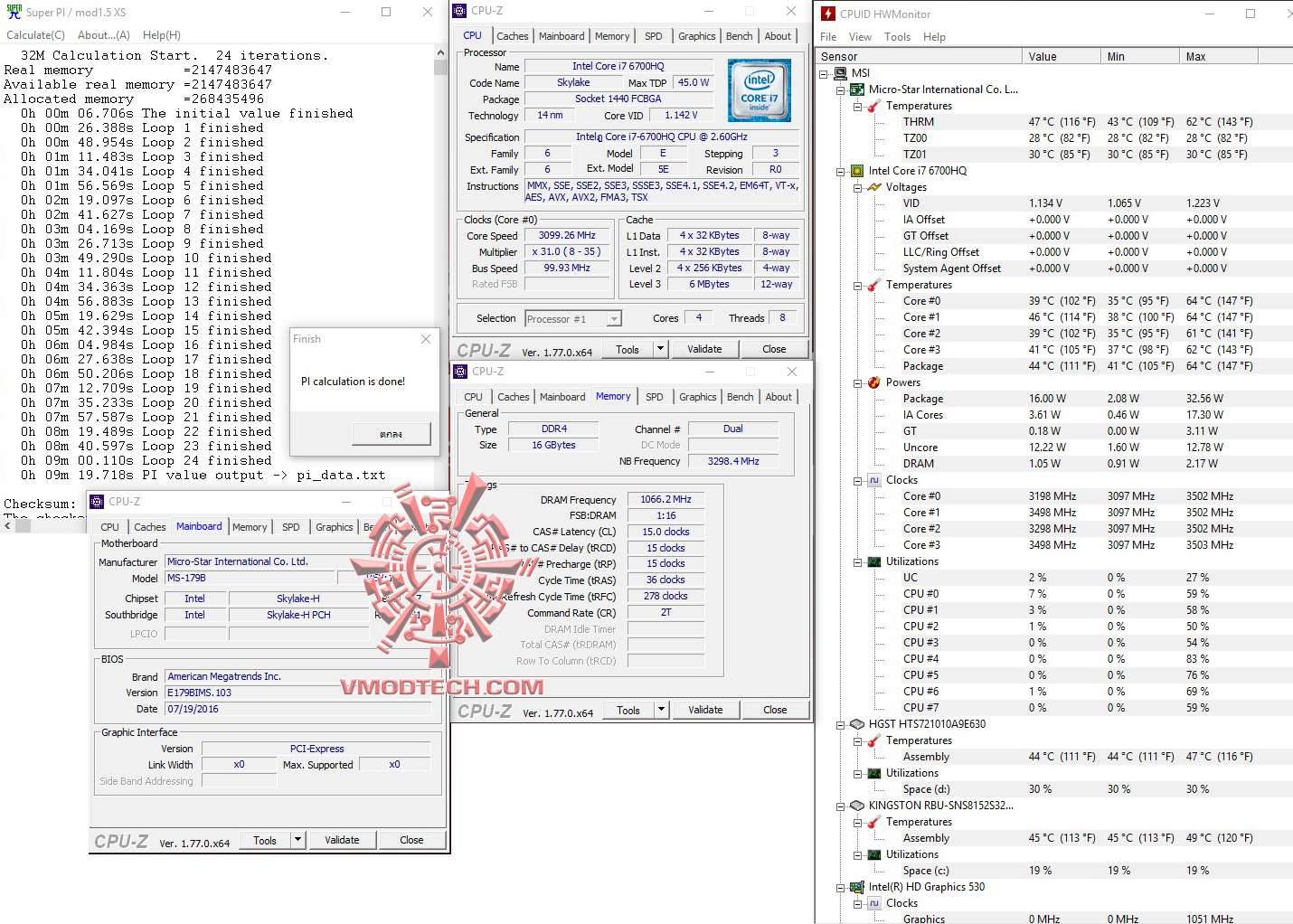Open Tools dropdown arrow in CPU-Z Mainboard window
This screenshot has width=1293, height=924.
[x=297, y=840]
